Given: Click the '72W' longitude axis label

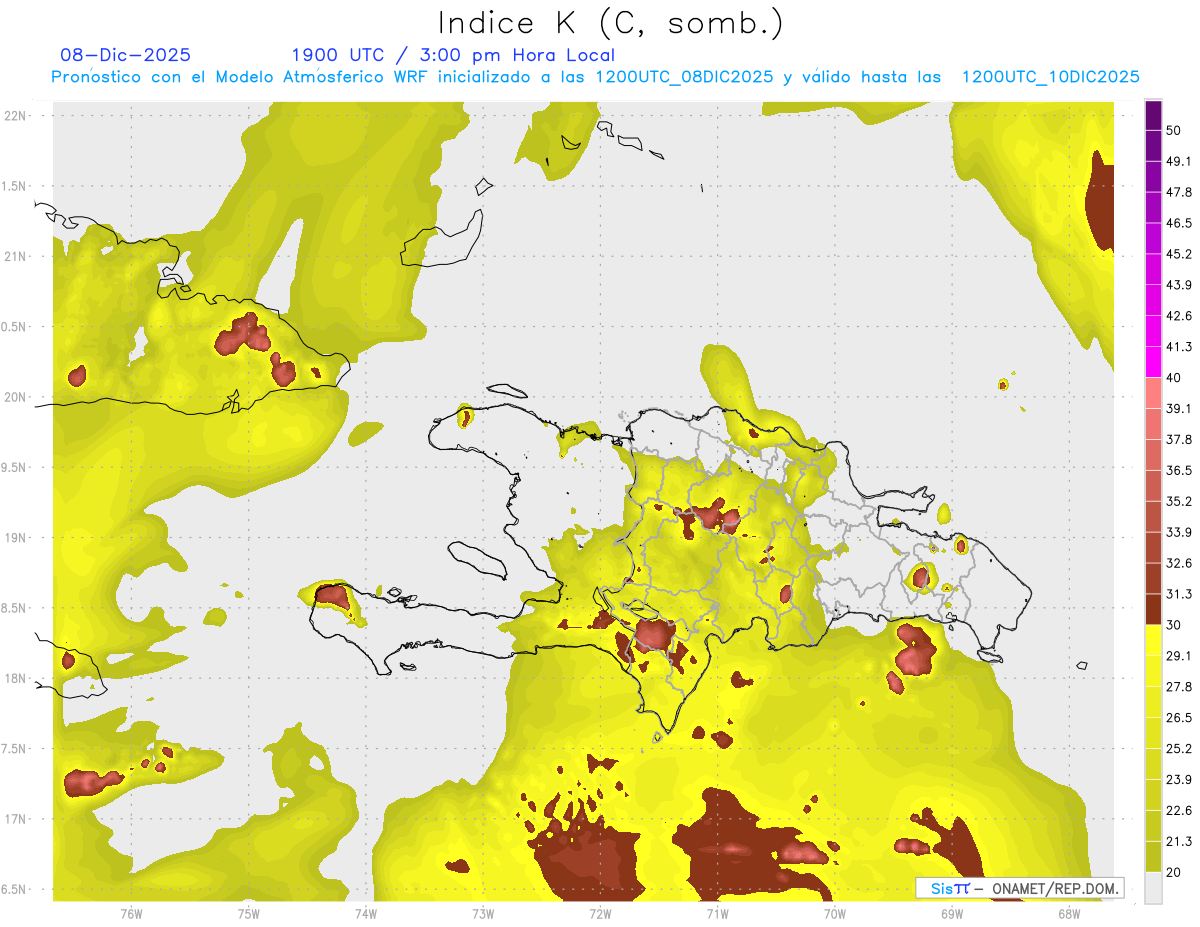Looking at the screenshot, I should 600,913.
